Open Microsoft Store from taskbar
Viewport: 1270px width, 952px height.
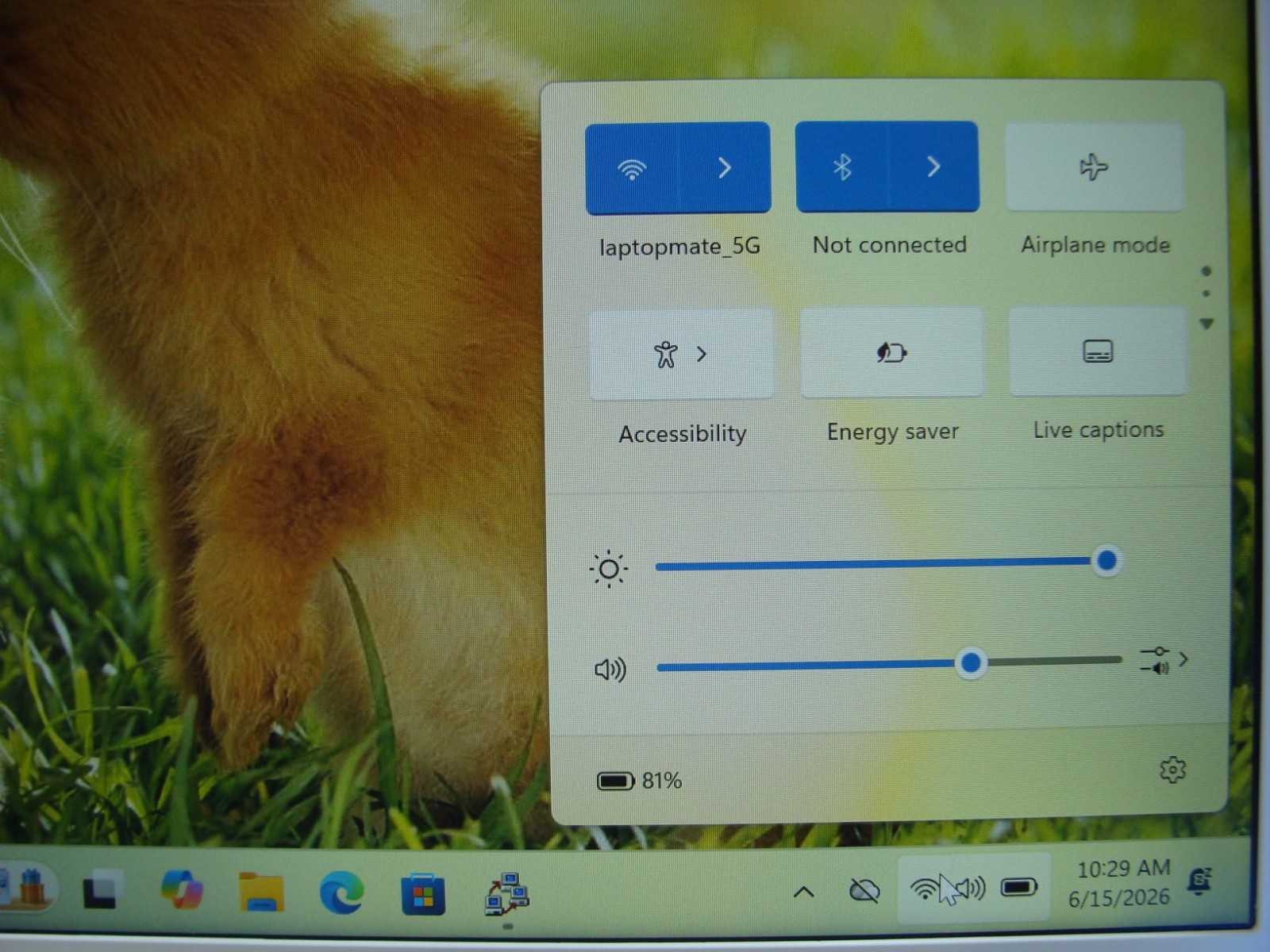point(422,894)
